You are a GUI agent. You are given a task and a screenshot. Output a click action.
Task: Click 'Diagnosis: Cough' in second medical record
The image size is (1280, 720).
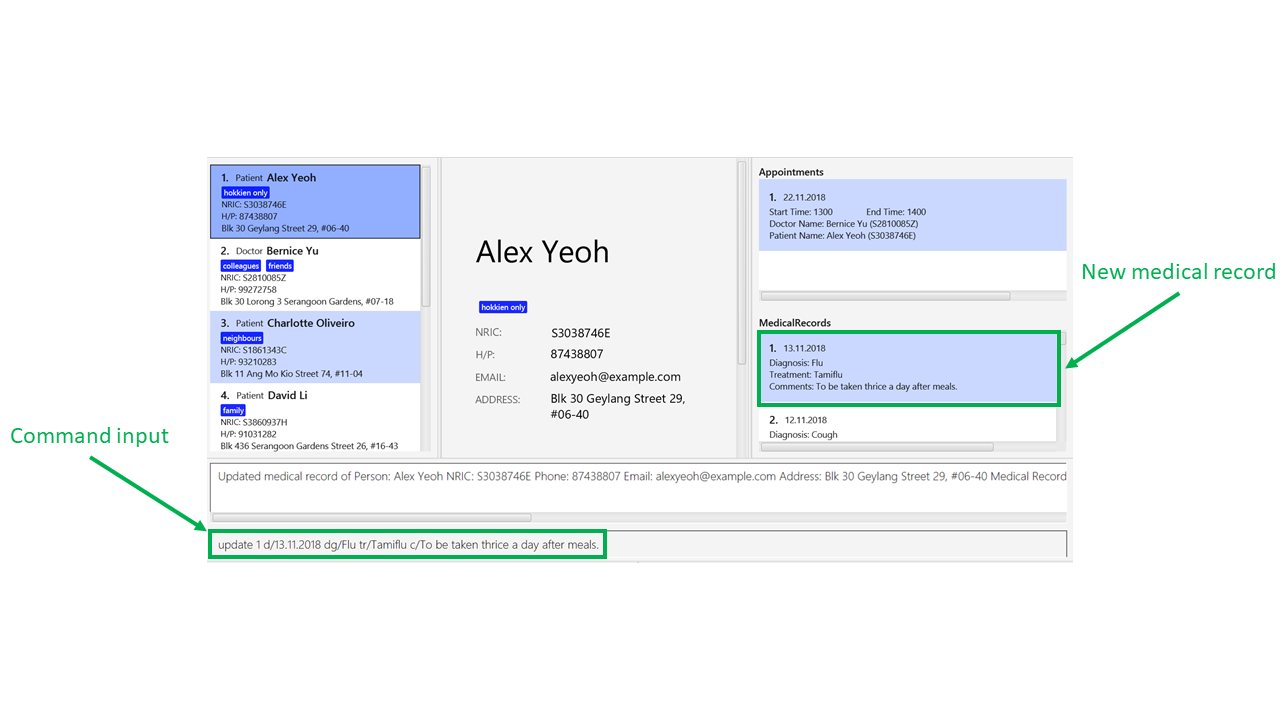(803, 435)
